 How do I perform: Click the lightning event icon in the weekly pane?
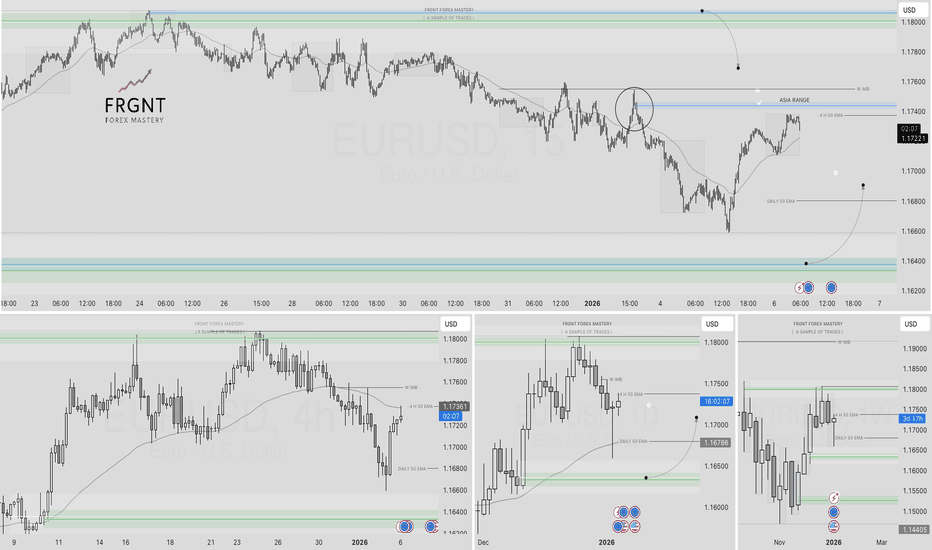click(834, 498)
